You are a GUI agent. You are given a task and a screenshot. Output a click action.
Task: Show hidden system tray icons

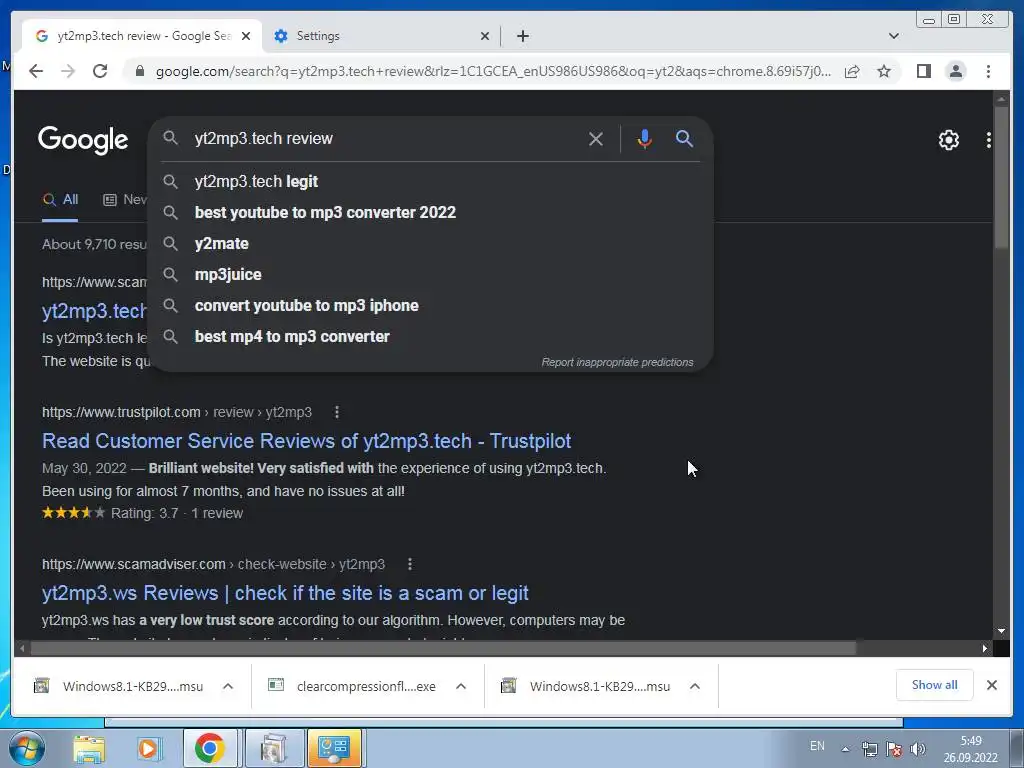(x=845, y=749)
